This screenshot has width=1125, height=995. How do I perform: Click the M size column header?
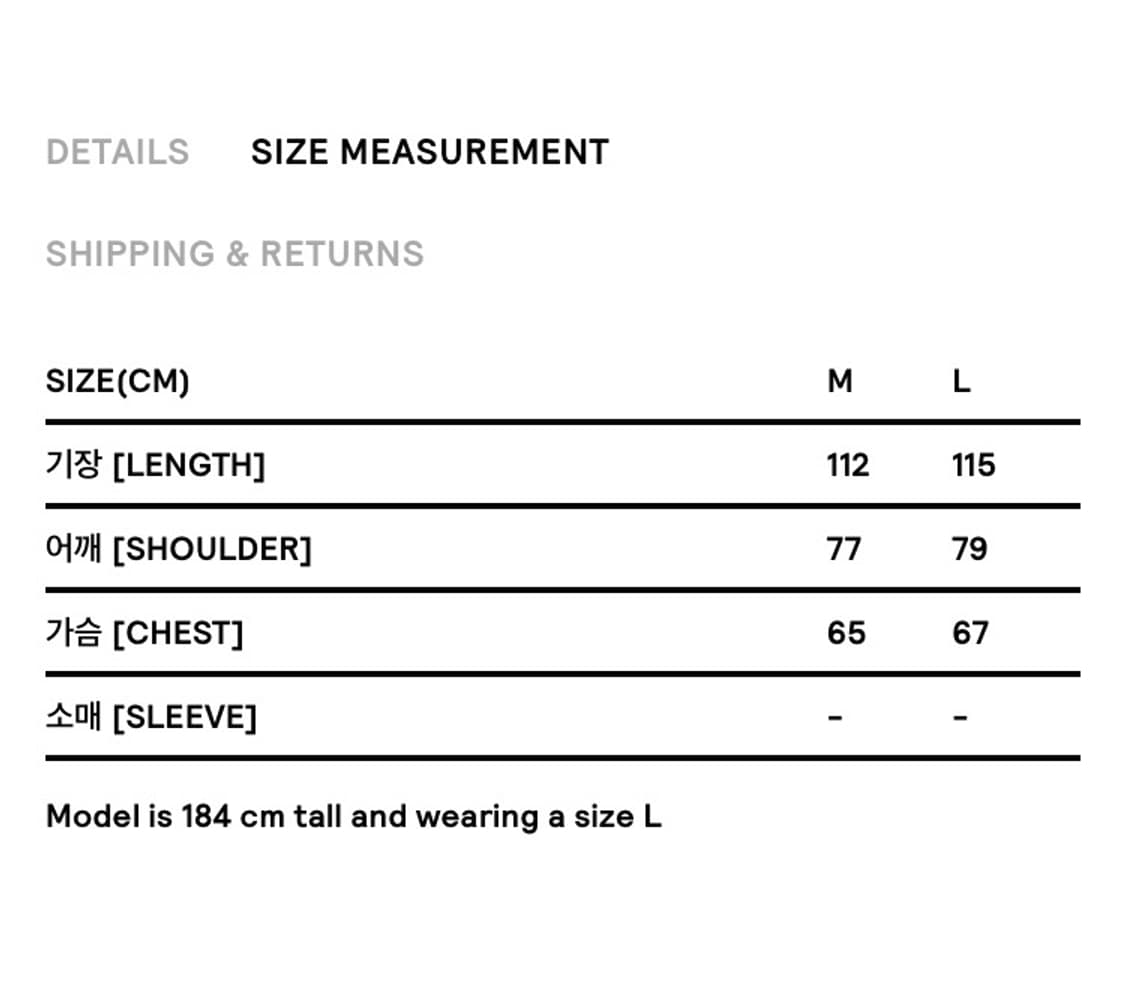click(840, 381)
